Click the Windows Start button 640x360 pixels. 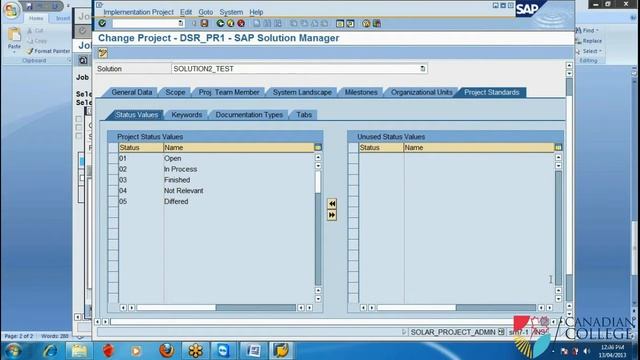pyautogui.click(x=13, y=351)
